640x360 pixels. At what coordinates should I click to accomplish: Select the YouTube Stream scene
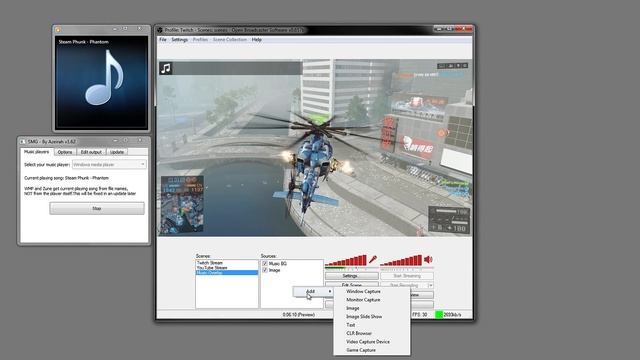(x=212, y=268)
